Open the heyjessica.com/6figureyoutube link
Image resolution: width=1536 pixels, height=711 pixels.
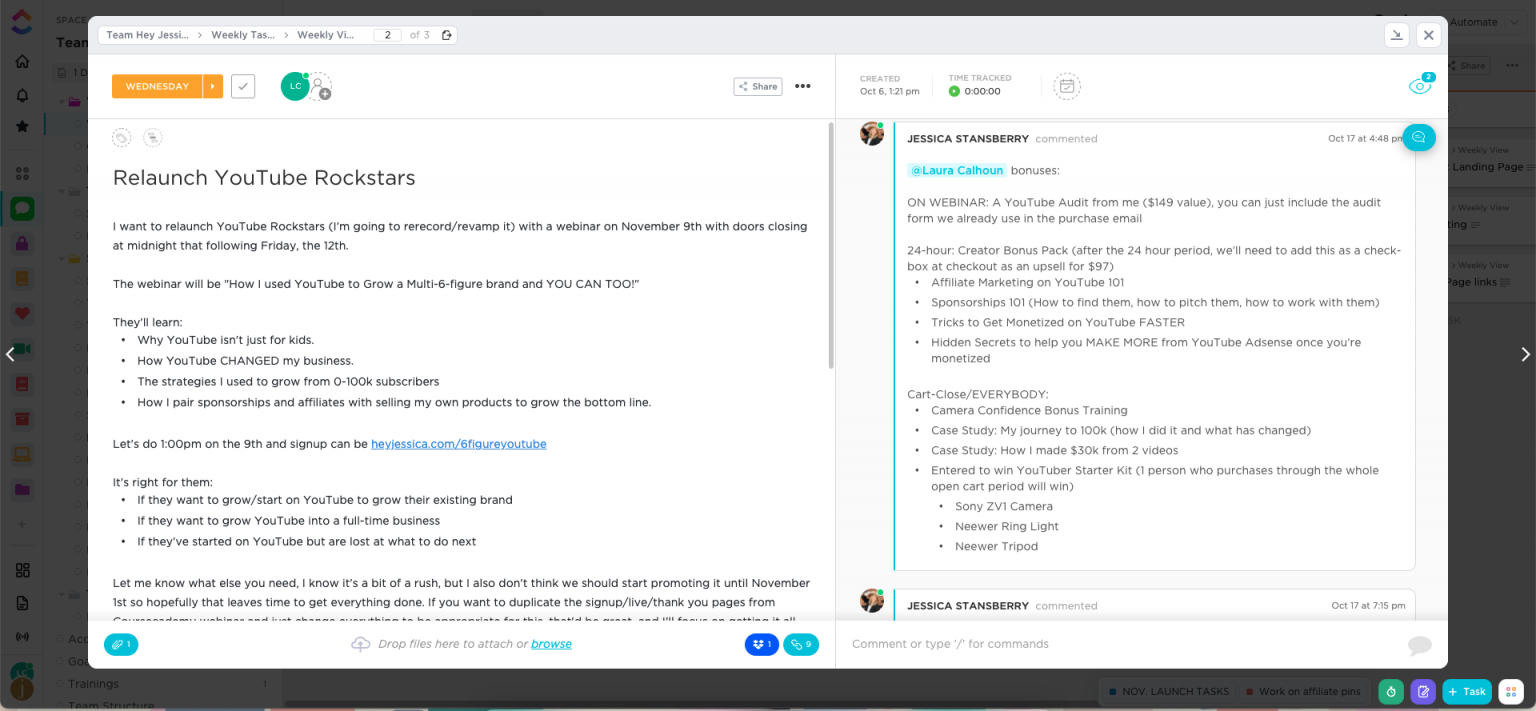(458, 444)
